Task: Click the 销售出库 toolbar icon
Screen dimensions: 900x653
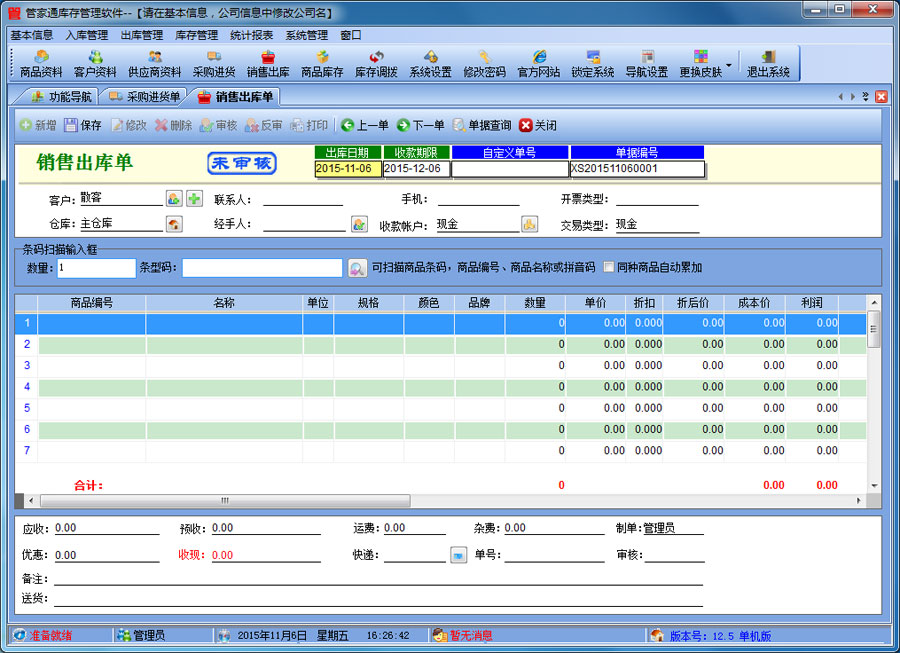Action: 268,64
